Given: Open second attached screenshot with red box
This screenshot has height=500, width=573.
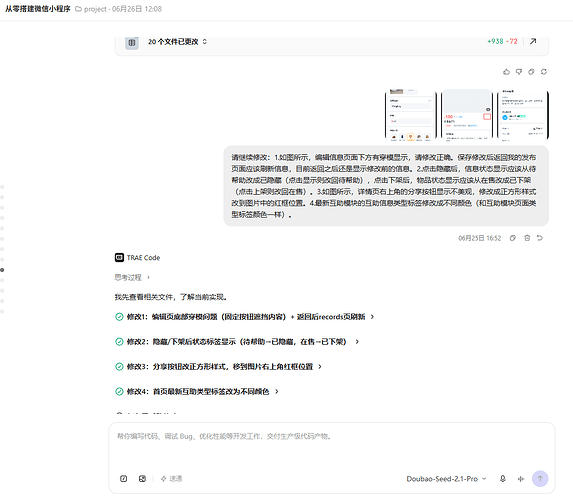Looking at the screenshot, I should click(x=467, y=114).
